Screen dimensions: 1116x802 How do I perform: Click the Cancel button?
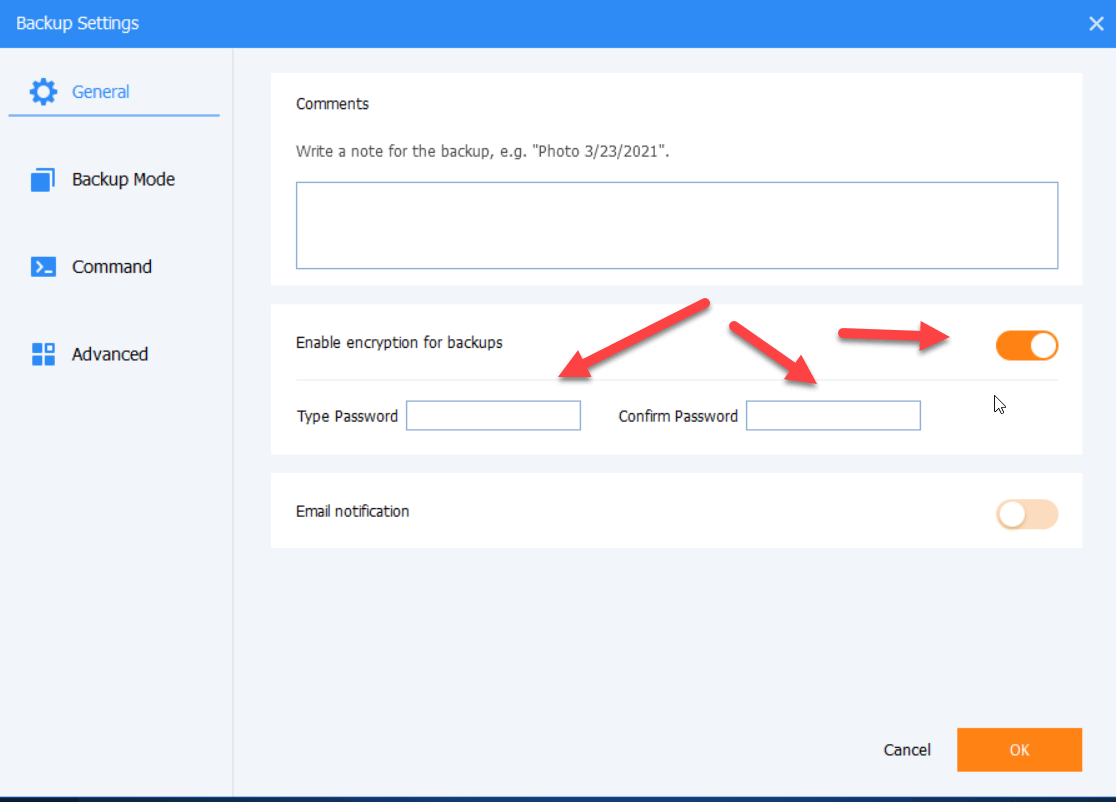[x=907, y=750]
